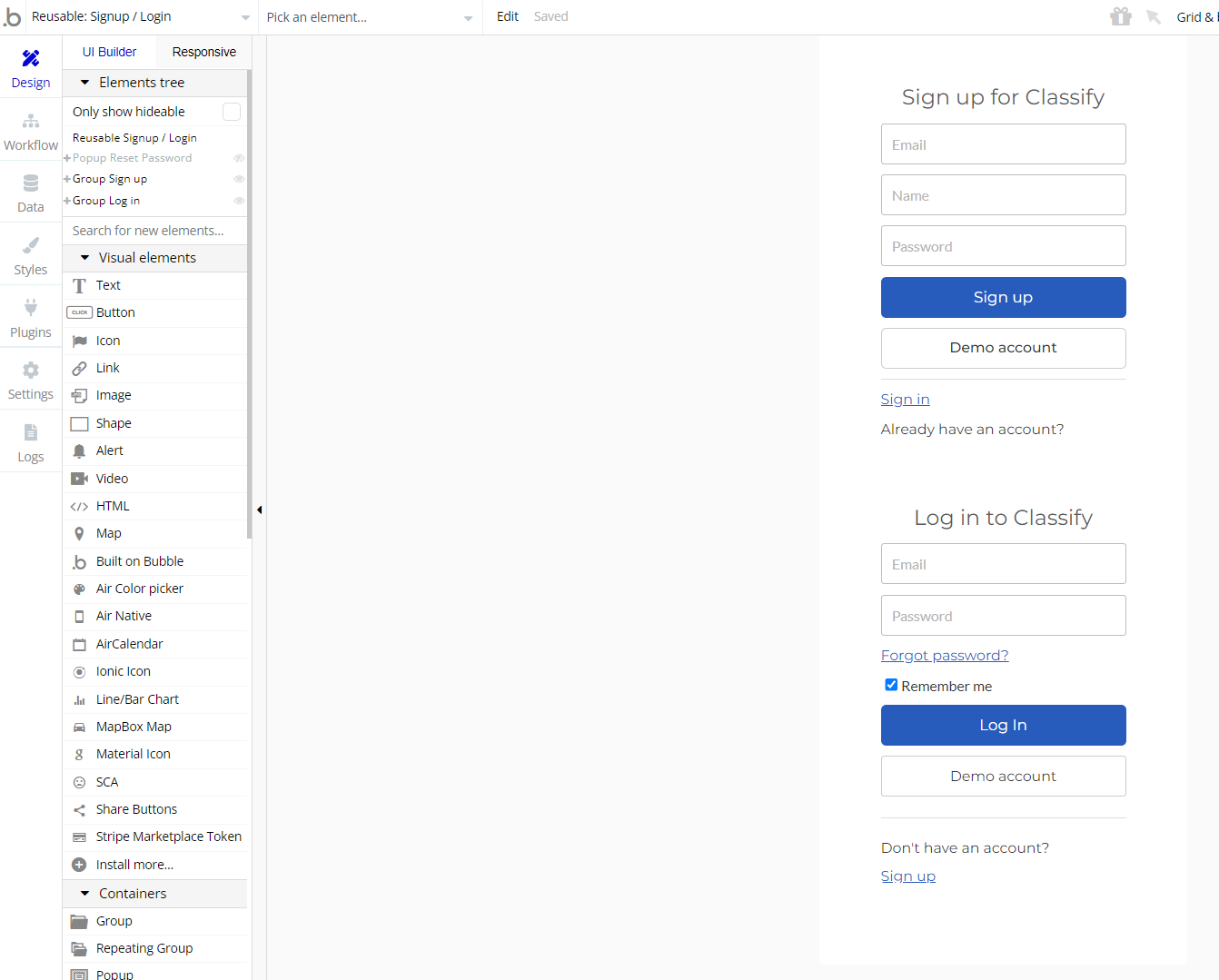Image resolution: width=1219 pixels, height=980 pixels.
Task: Select the Video visual element
Action: [155, 479]
